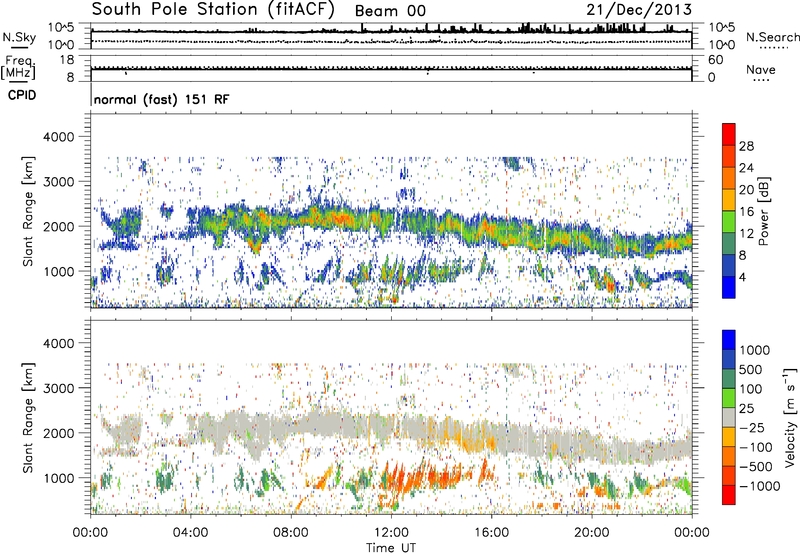800x554 pixels.
Task: Click the '4000' tick on power panel
Action: pyautogui.click(x=58, y=137)
